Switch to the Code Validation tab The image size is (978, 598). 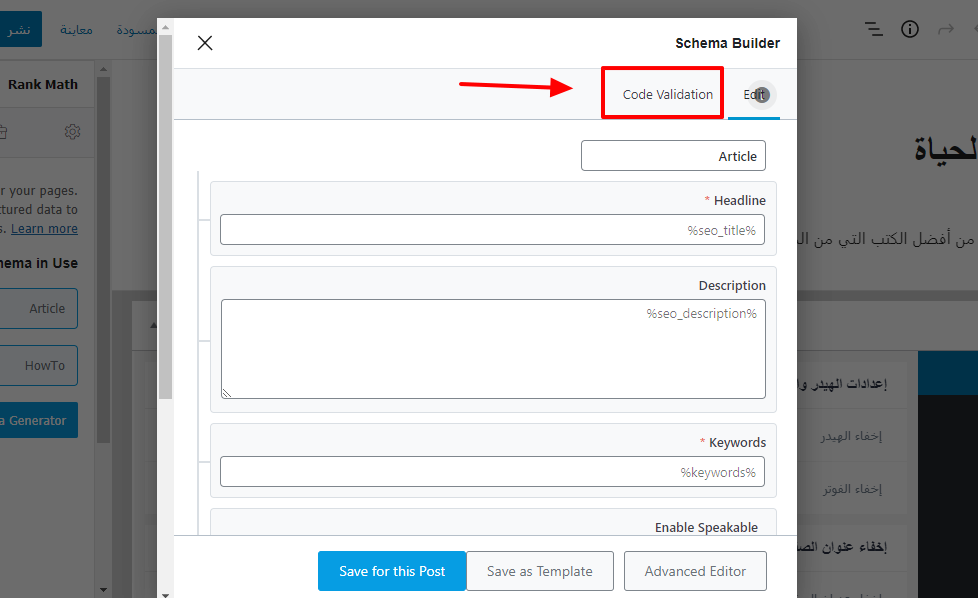point(667,95)
